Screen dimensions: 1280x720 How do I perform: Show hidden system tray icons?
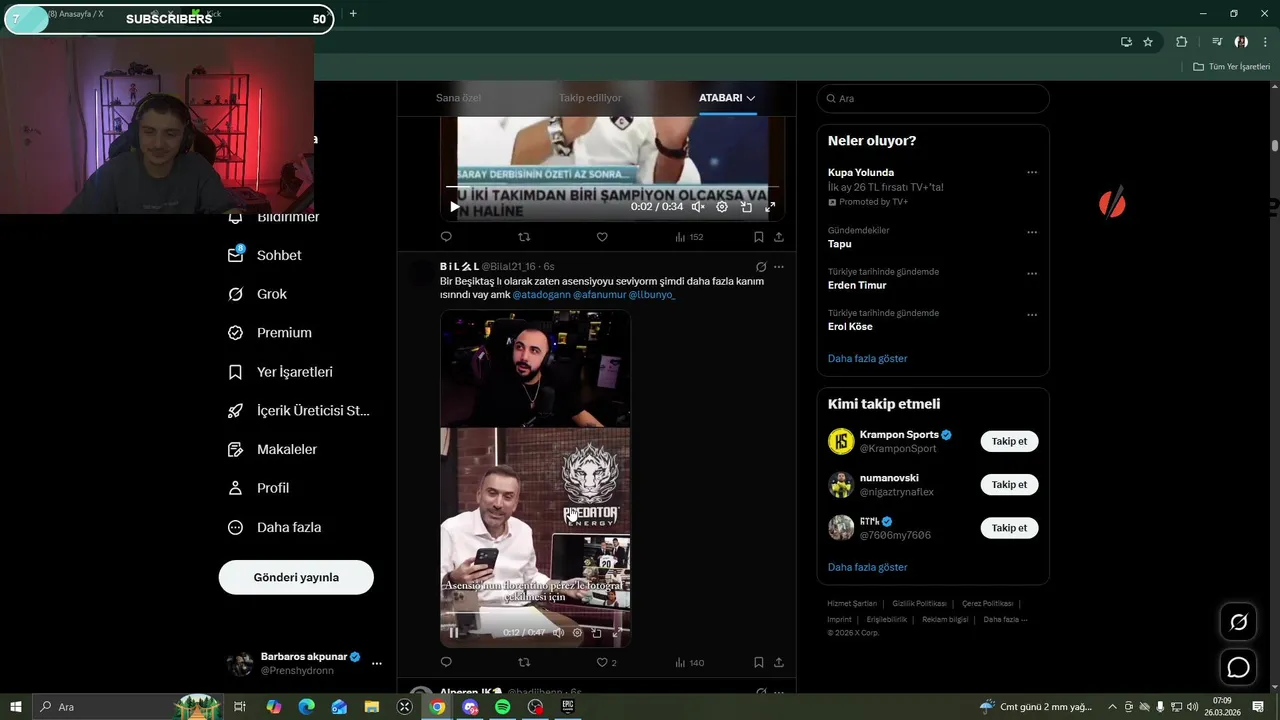point(1113,707)
